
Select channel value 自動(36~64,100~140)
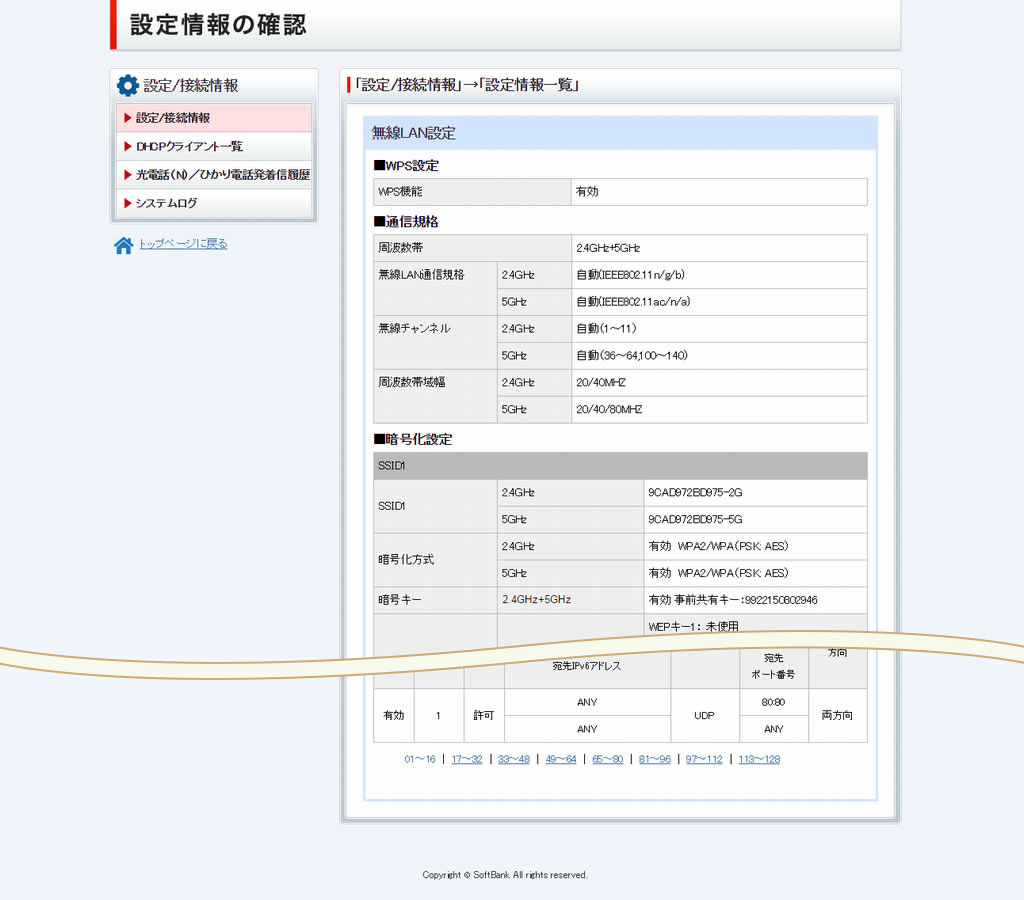[x=719, y=355]
